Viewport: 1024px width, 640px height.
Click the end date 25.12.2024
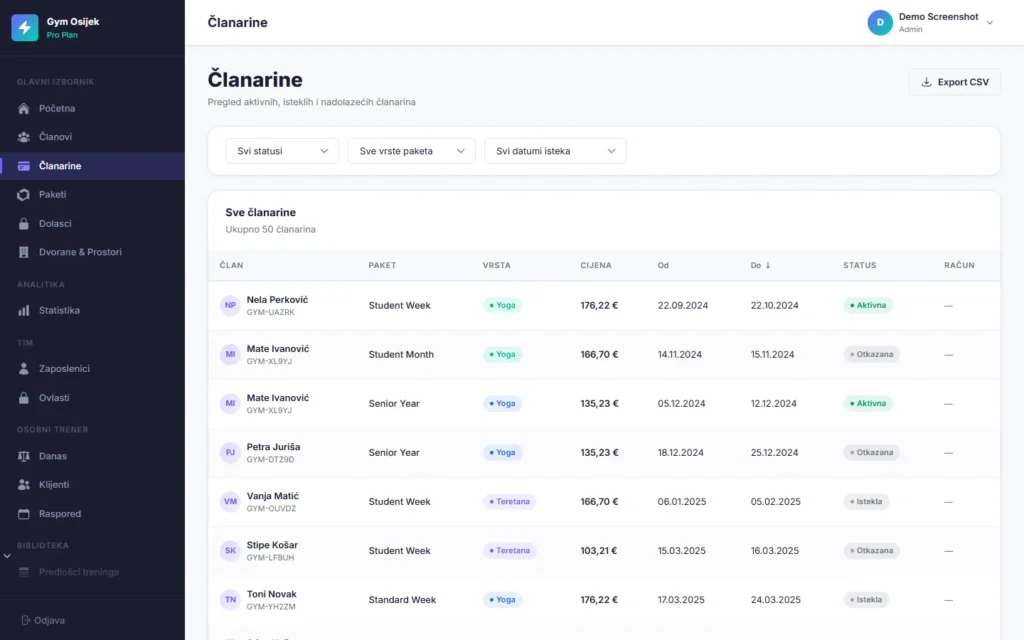[x=775, y=453]
